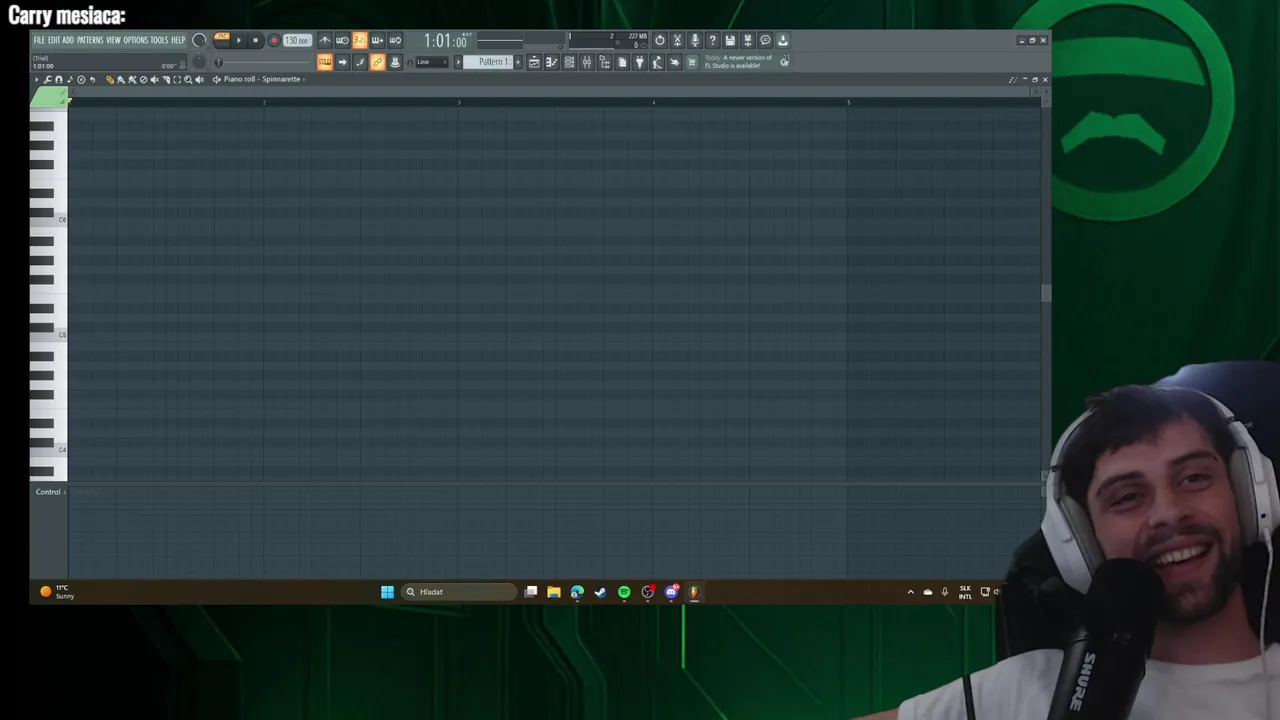1280x720 pixels.
Task: Toggle piano roll snap magnet icon
Action: pyautogui.click(x=59, y=79)
